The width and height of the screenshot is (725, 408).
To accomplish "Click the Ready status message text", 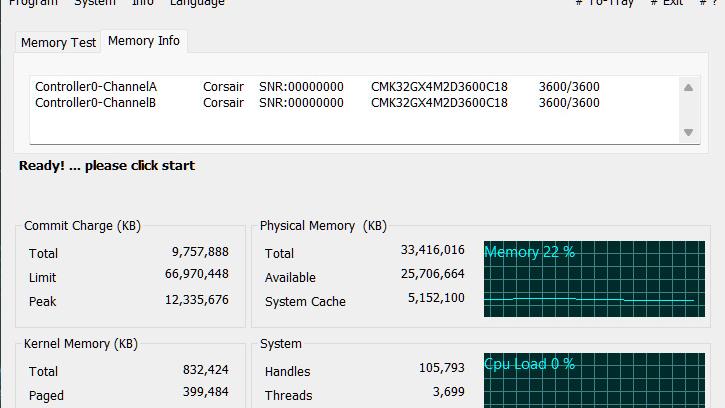I will [x=107, y=166].
